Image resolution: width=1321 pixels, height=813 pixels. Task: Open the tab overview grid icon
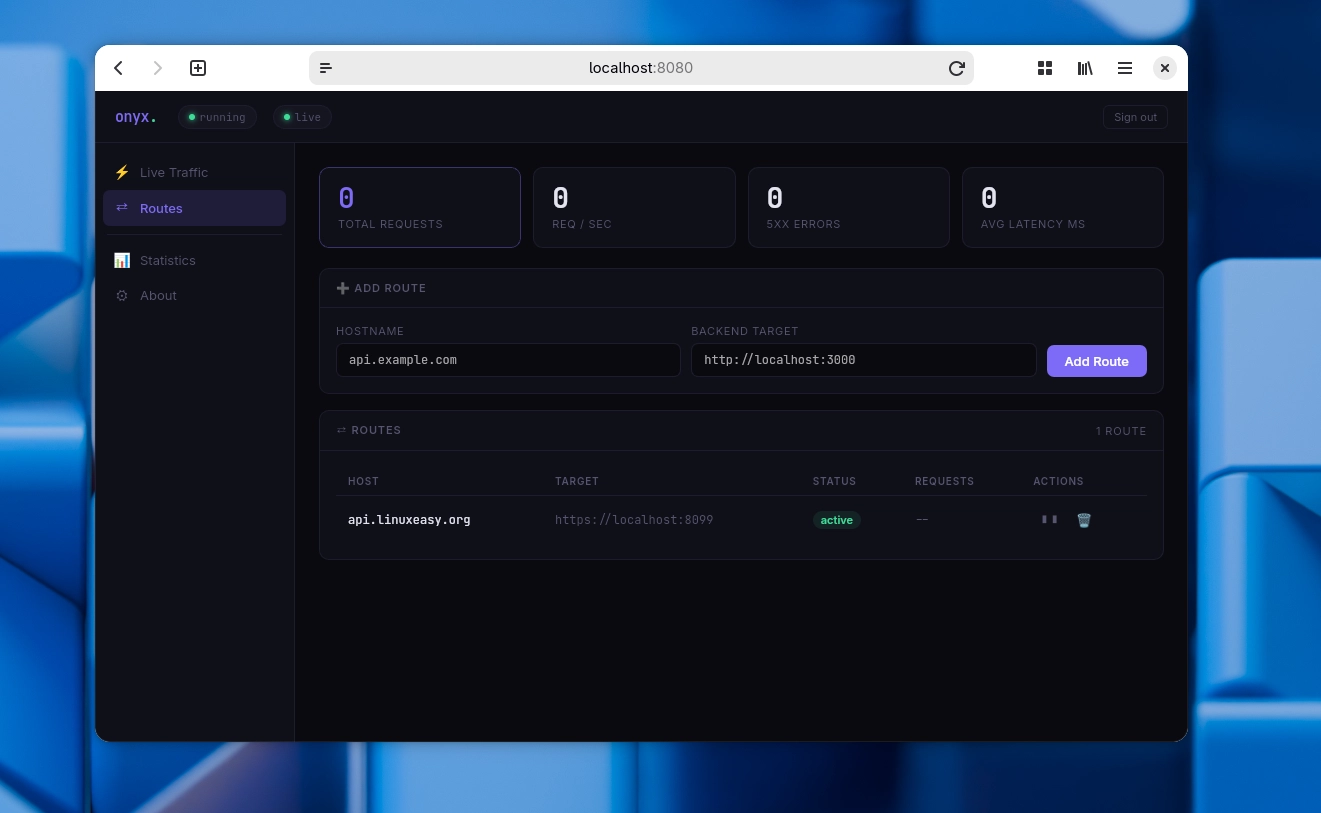coord(1045,68)
